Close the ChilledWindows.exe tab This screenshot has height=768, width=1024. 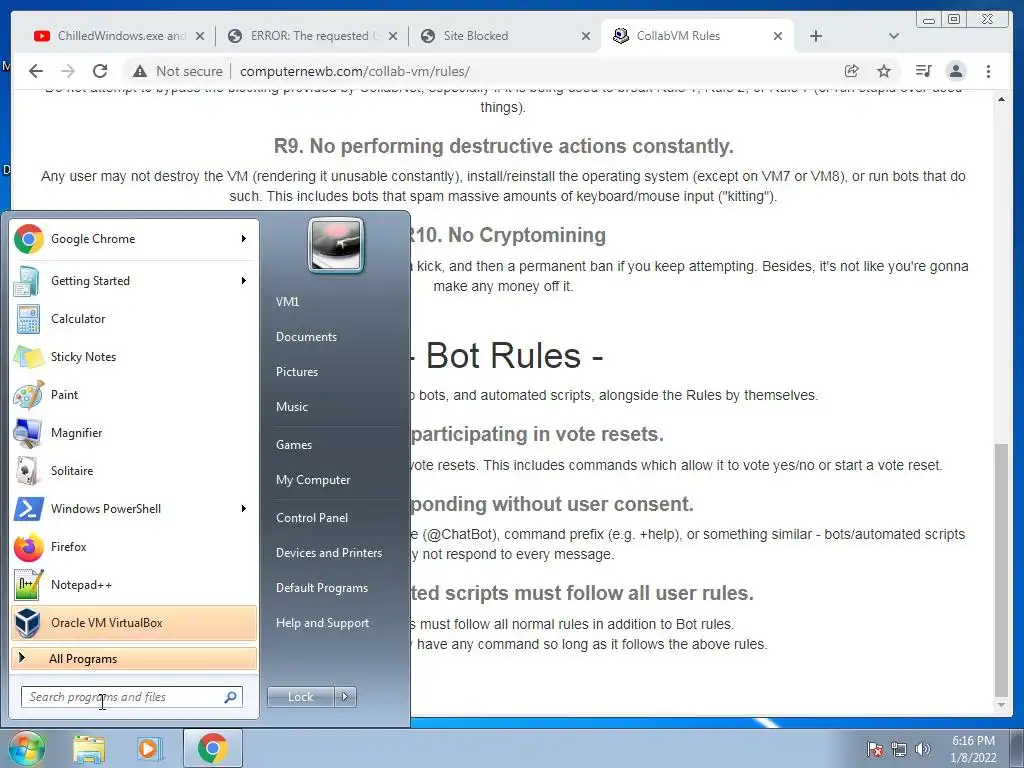[200, 36]
